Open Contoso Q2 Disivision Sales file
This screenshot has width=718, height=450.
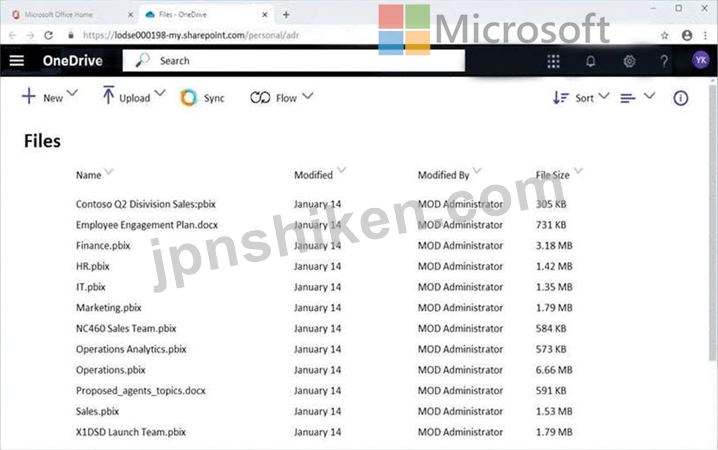tap(146, 204)
